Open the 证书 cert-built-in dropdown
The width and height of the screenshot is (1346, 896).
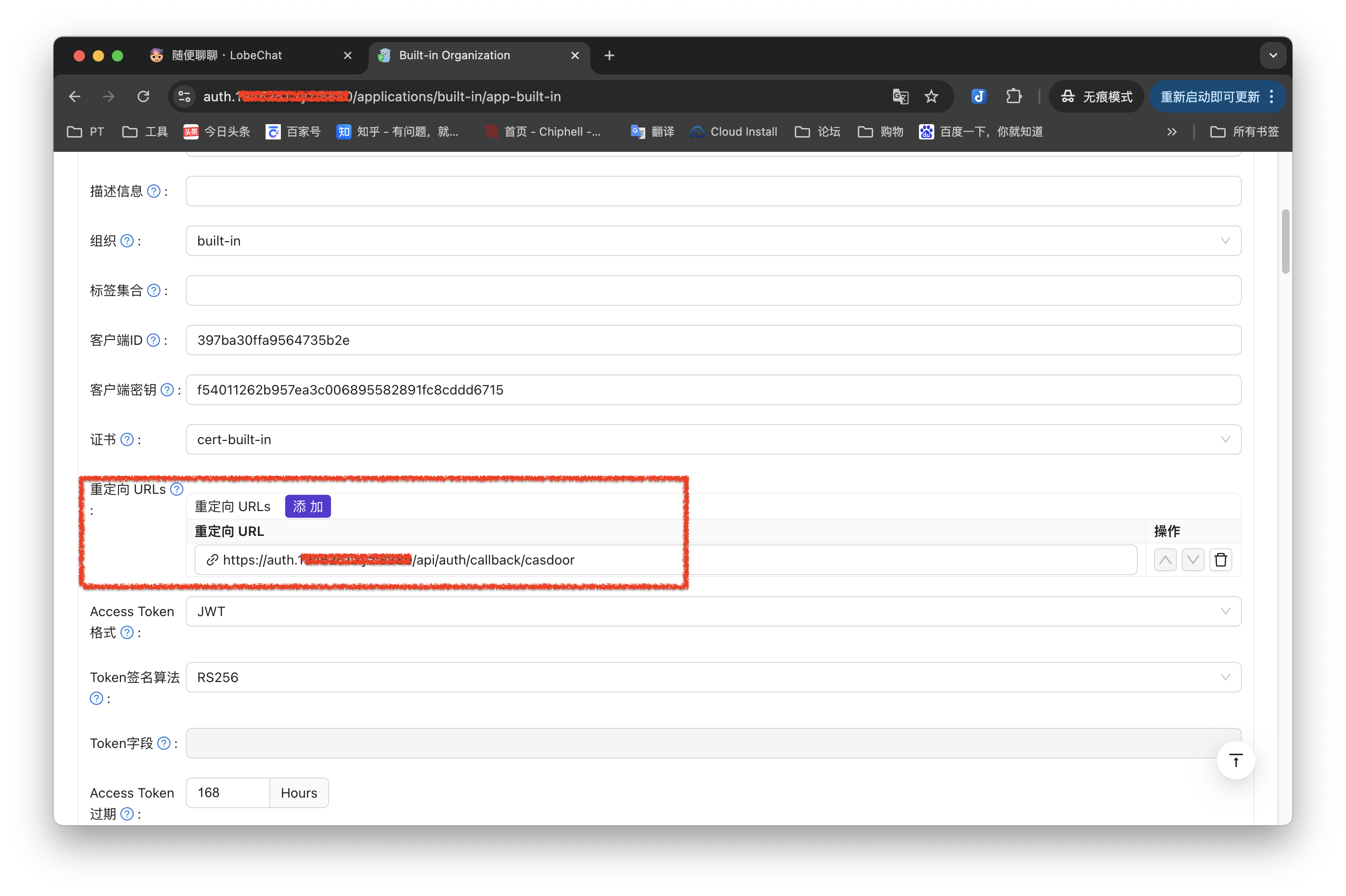click(713, 440)
